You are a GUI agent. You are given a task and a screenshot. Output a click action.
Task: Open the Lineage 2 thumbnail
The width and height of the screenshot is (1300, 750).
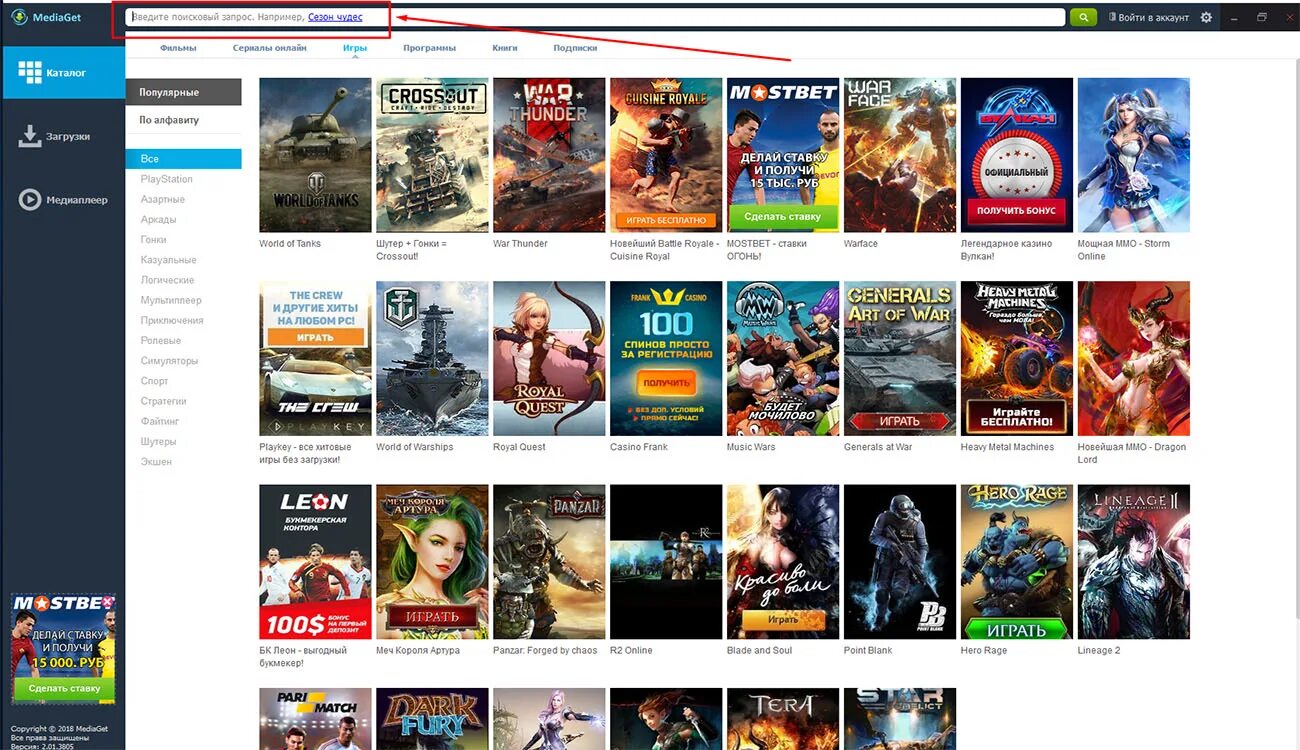click(x=1134, y=562)
